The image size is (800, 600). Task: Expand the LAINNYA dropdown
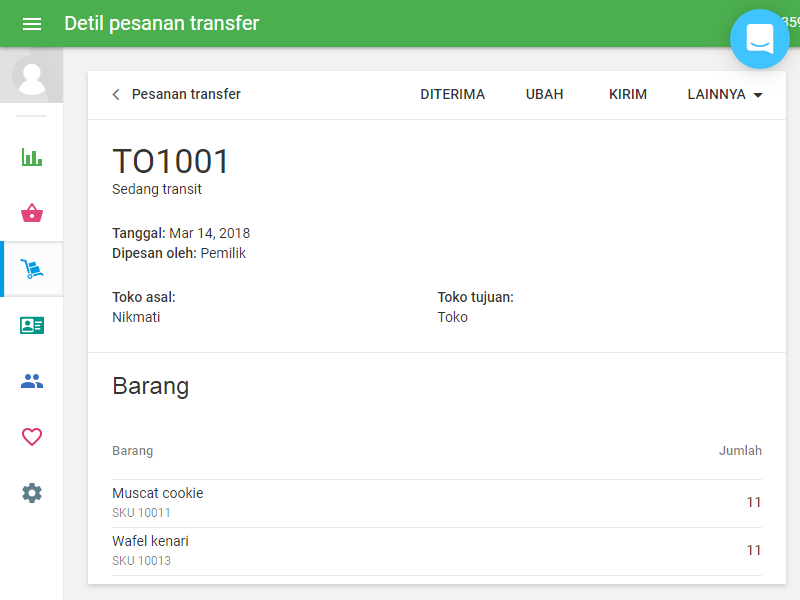click(718, 94)
